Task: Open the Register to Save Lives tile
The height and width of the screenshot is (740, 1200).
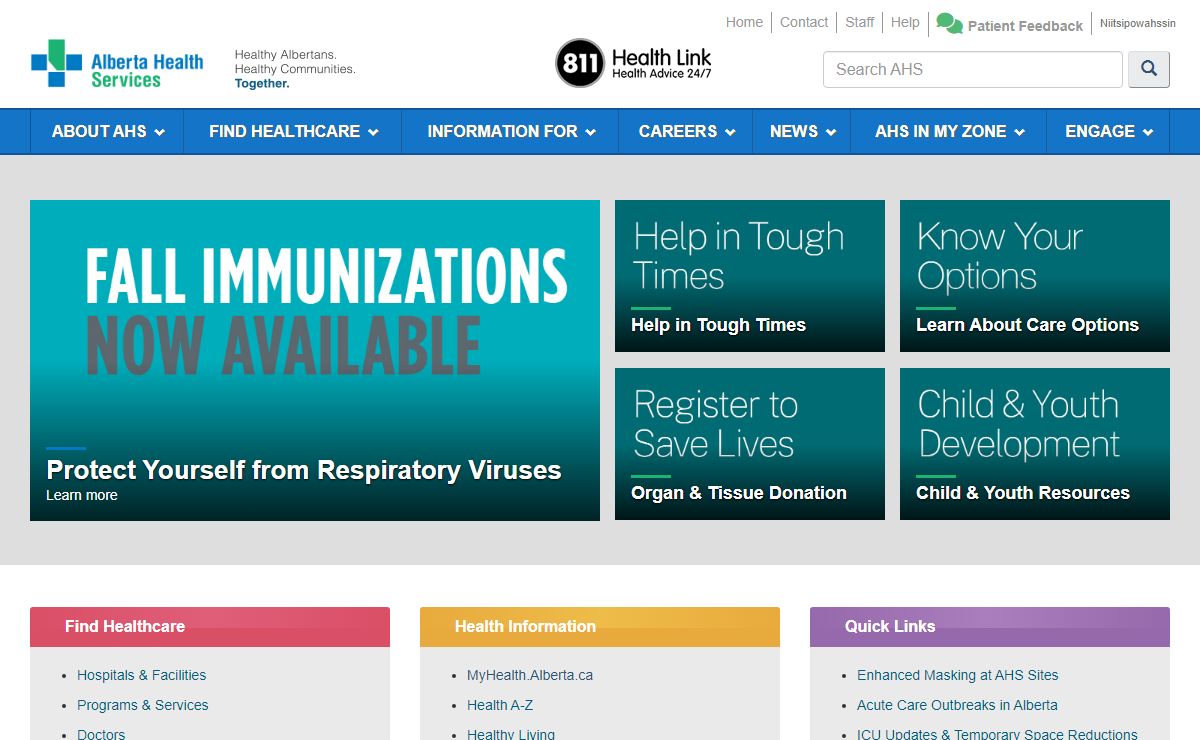Action: [x=750, y=444]
